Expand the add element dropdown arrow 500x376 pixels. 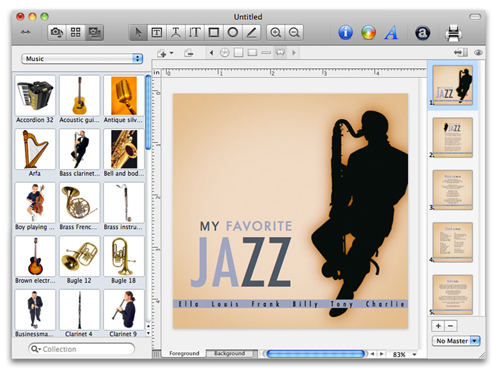click(172, 53)
